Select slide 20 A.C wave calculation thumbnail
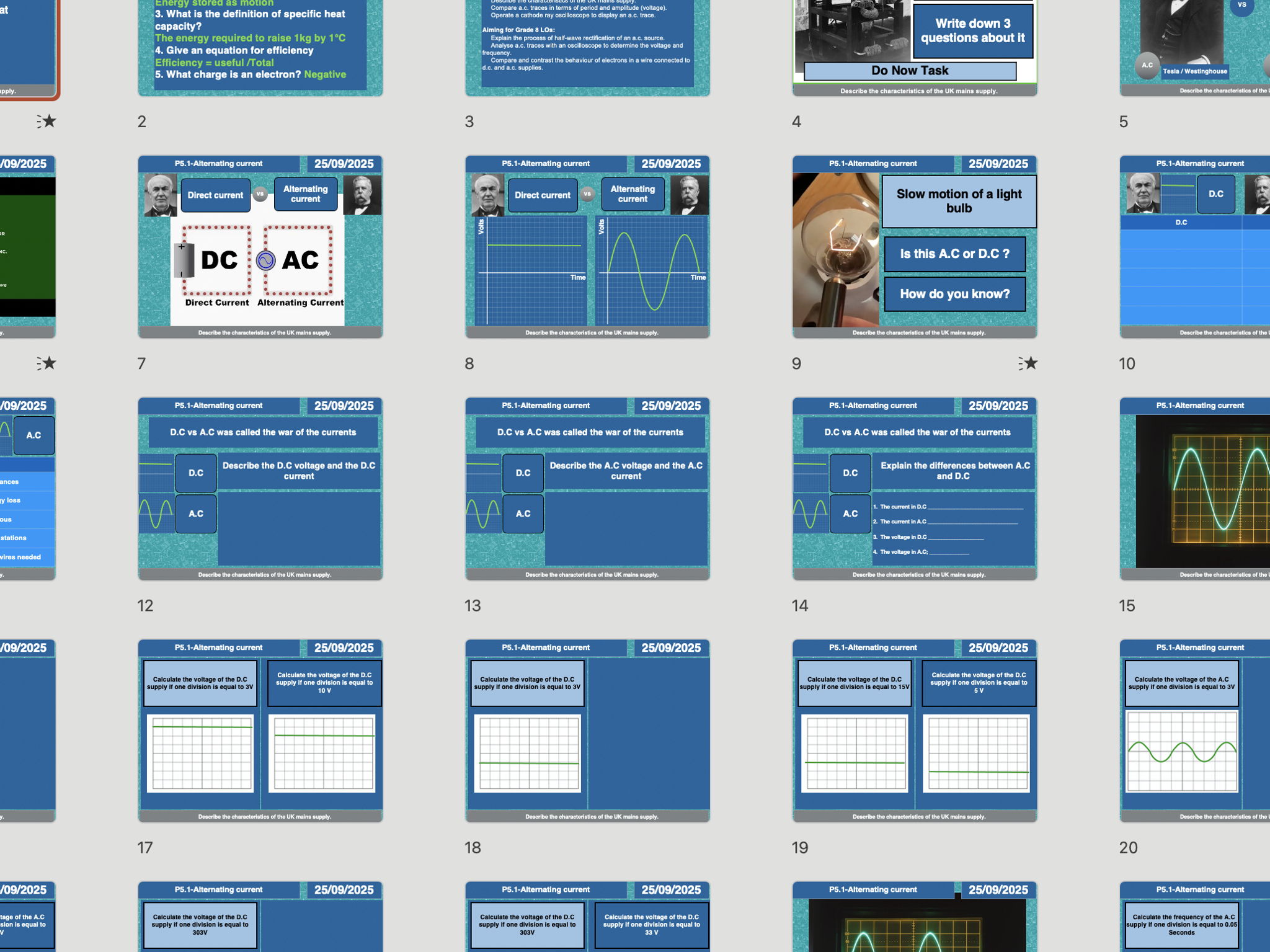The image size is (1270, 952). [1194, 731]
